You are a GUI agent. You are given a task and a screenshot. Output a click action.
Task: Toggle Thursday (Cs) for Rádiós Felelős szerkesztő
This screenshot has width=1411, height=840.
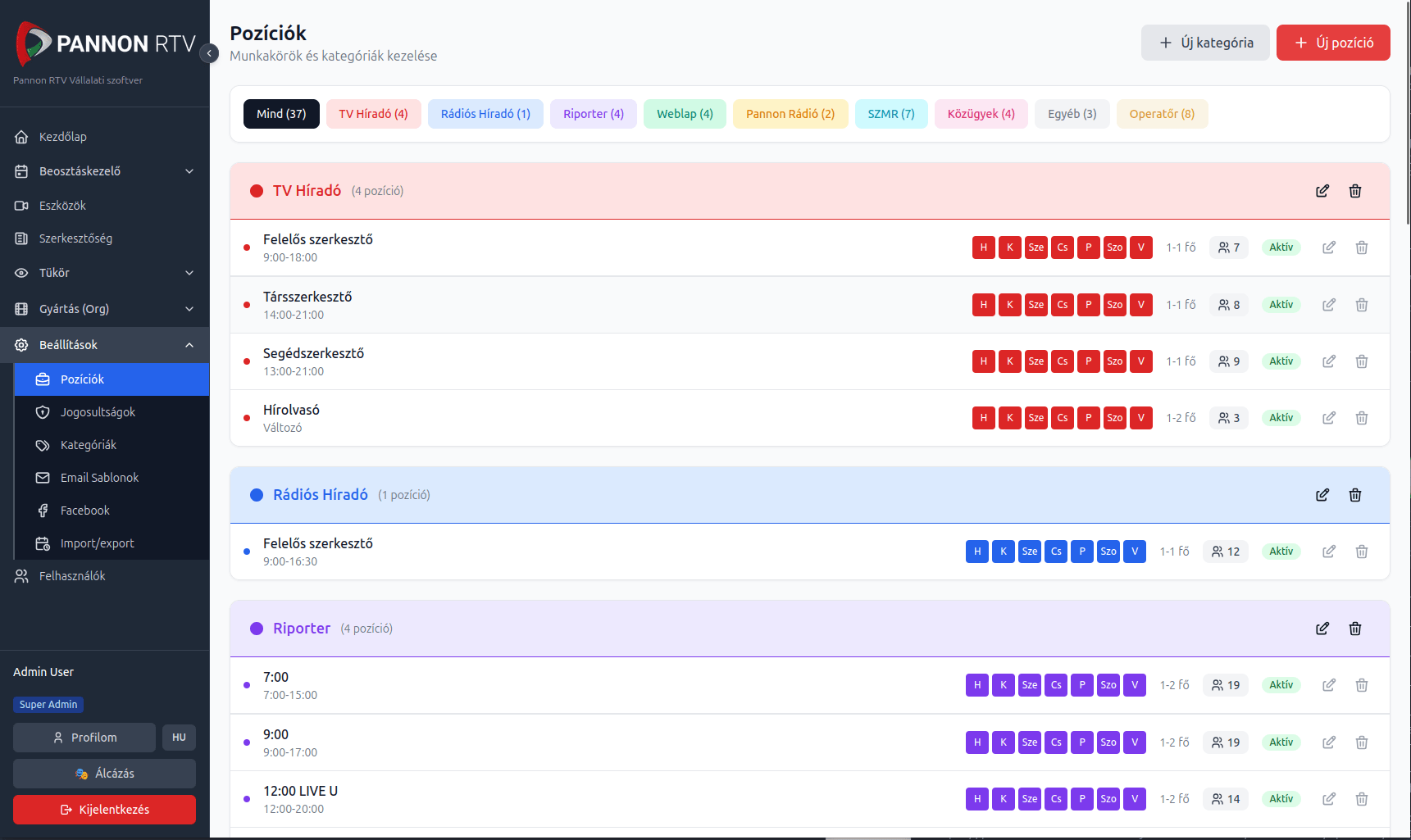pos(1056,552)
